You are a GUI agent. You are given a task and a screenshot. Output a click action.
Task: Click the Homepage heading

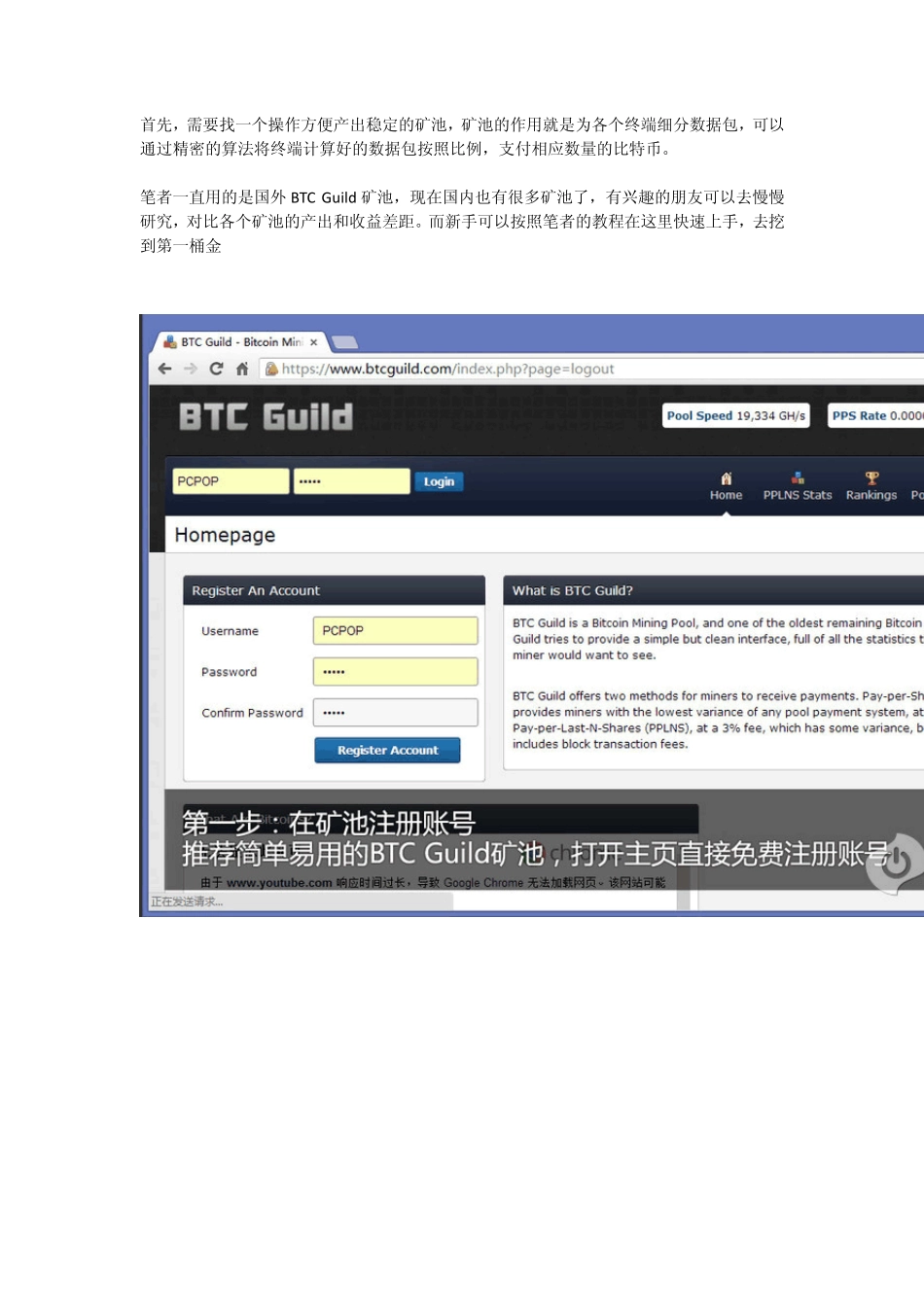(225, 535)
